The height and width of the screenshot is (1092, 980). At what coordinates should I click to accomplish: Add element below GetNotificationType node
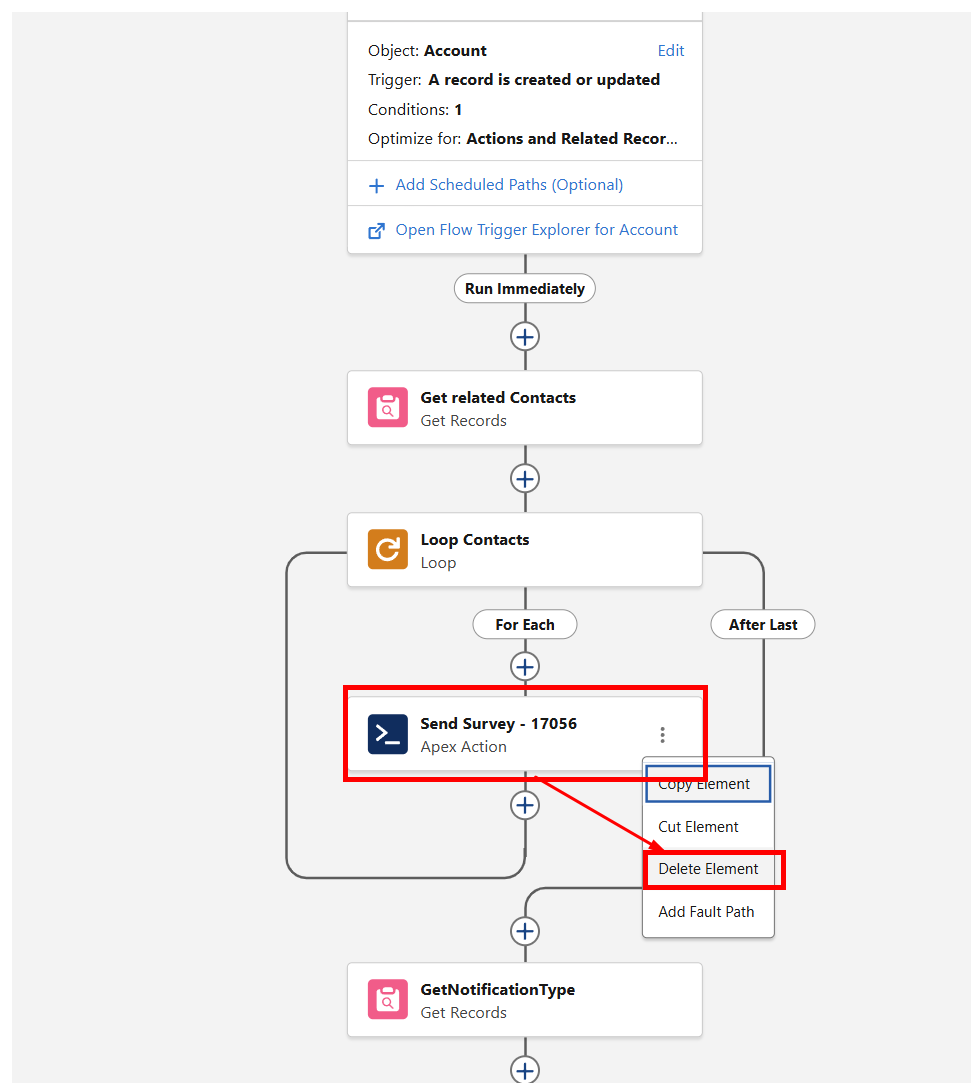525,1070
